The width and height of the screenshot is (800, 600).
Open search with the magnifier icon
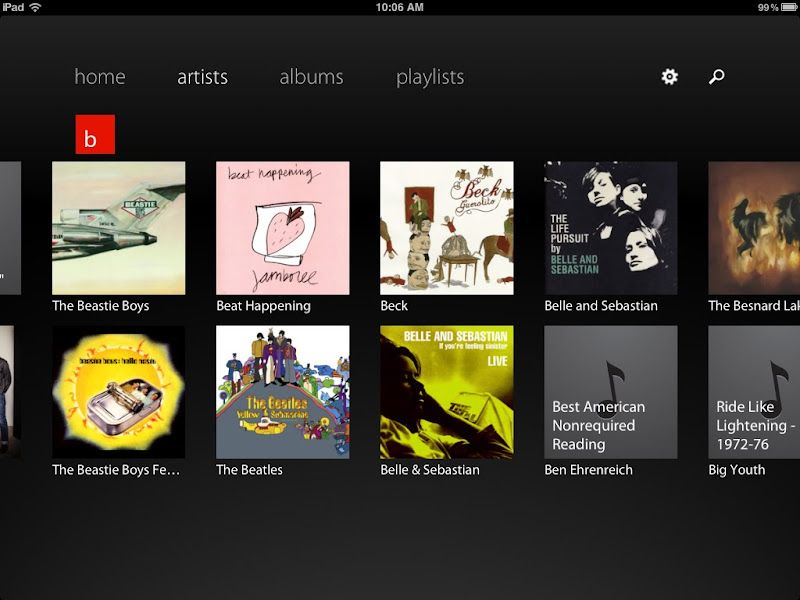(x=716, y=77)
